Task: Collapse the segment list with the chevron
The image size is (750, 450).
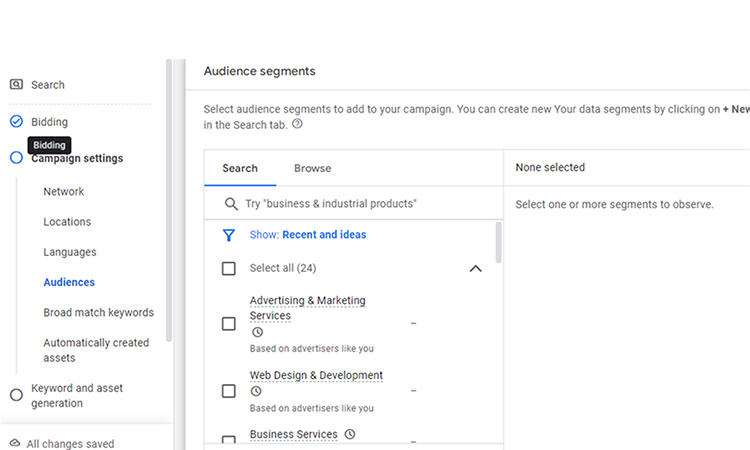Action: [x=475, y=269]
